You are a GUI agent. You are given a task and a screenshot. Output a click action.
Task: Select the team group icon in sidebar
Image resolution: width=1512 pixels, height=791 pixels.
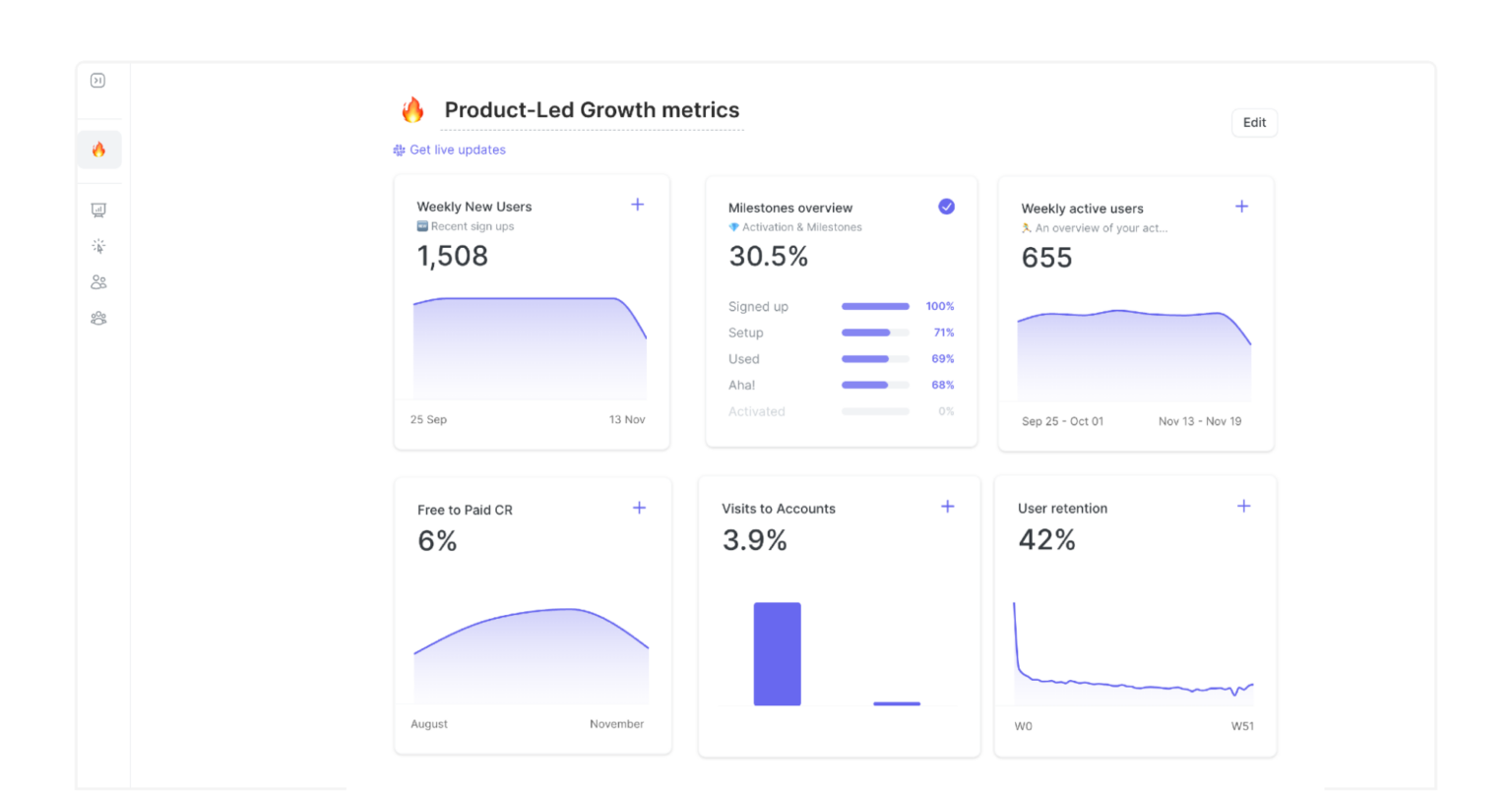pyautogui.click(x=98, y=318)
